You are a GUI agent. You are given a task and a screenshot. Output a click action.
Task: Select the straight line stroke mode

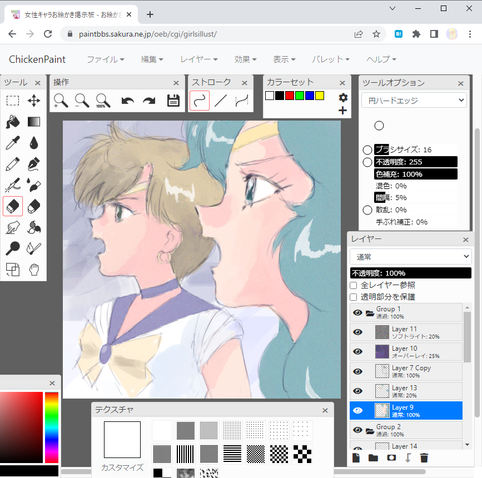220,101
